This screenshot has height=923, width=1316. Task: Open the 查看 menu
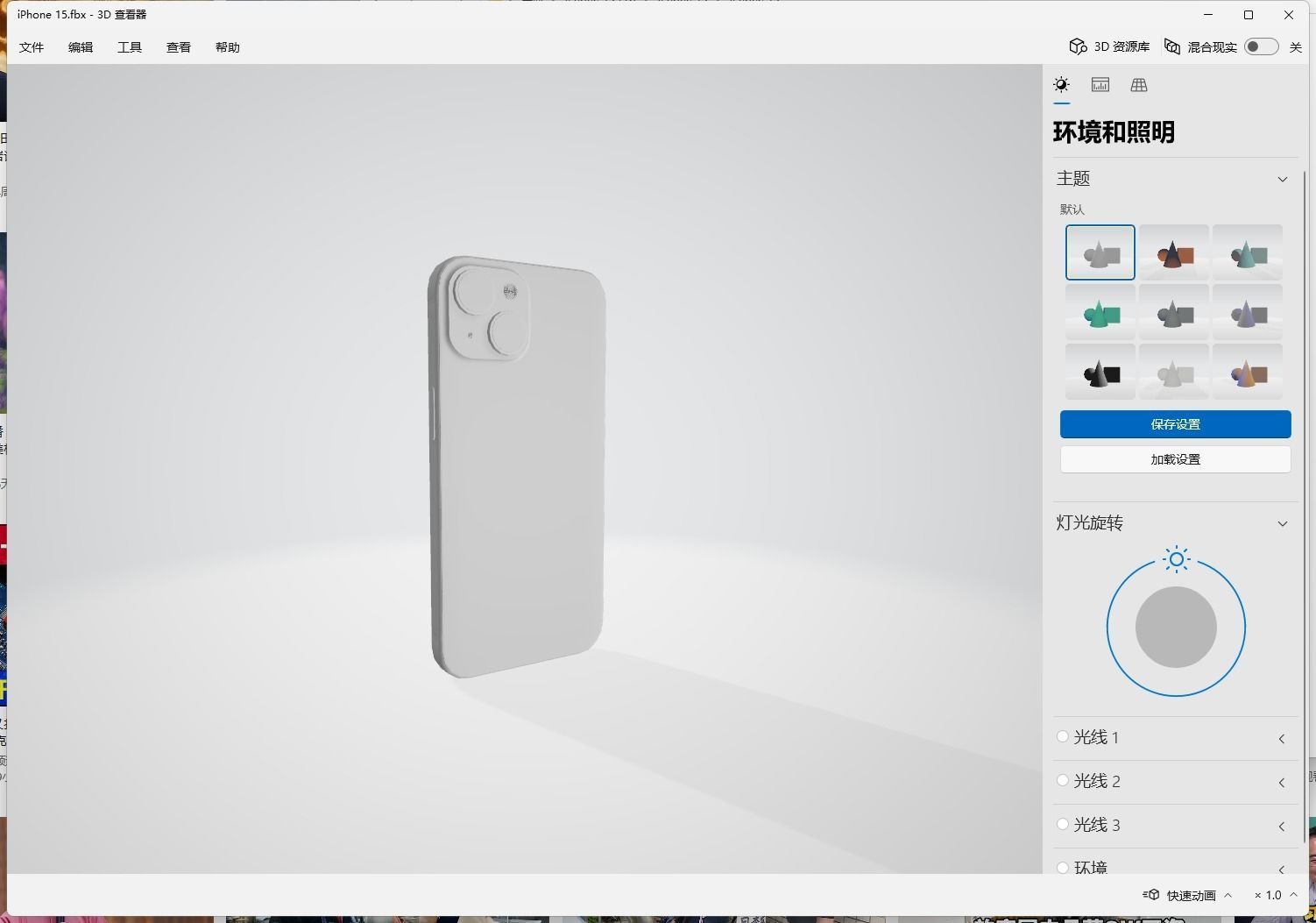pyautogui.click(x=179, y=47)
